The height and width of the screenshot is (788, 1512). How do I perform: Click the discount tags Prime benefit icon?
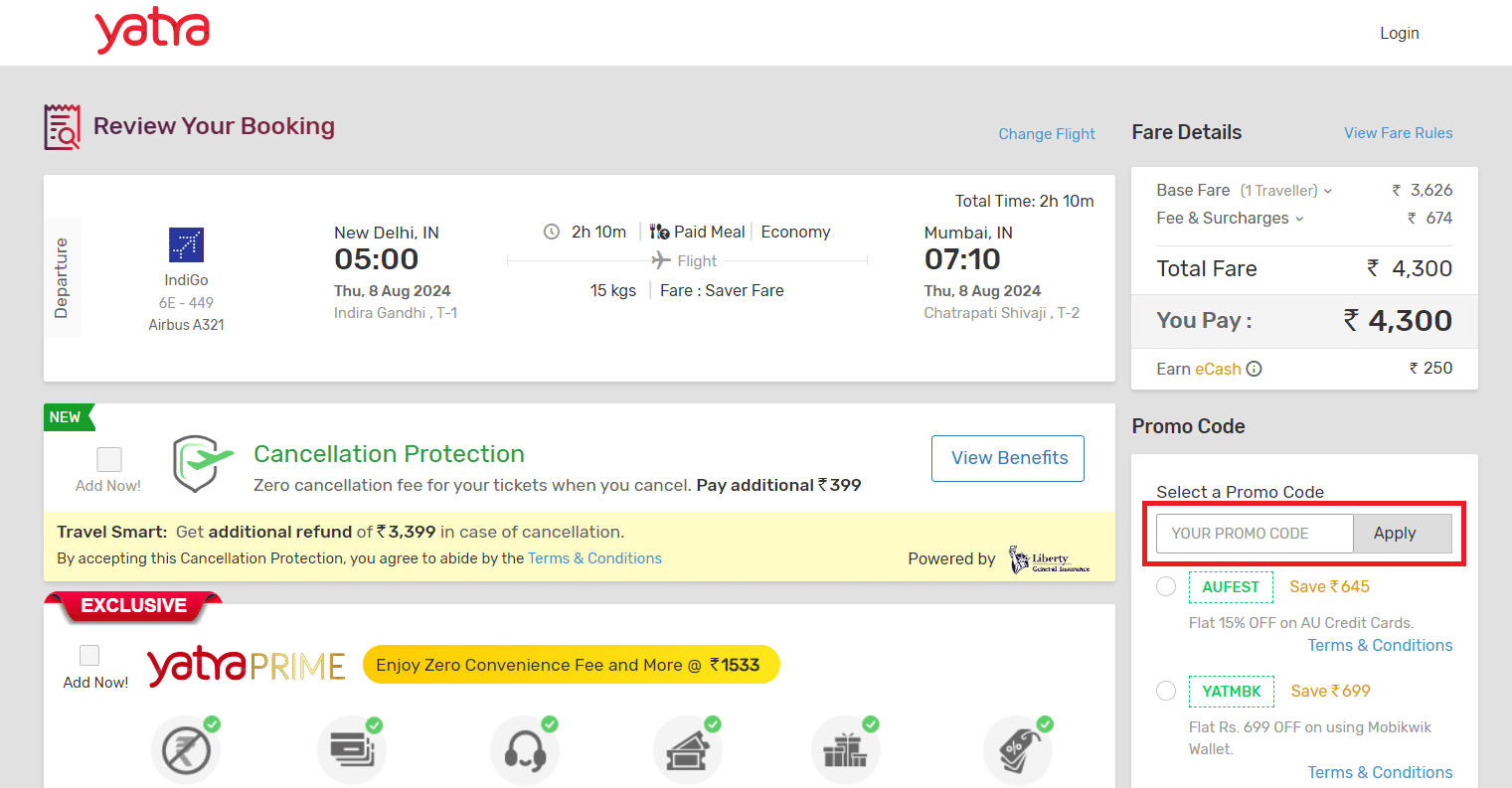coord(1016,748)
